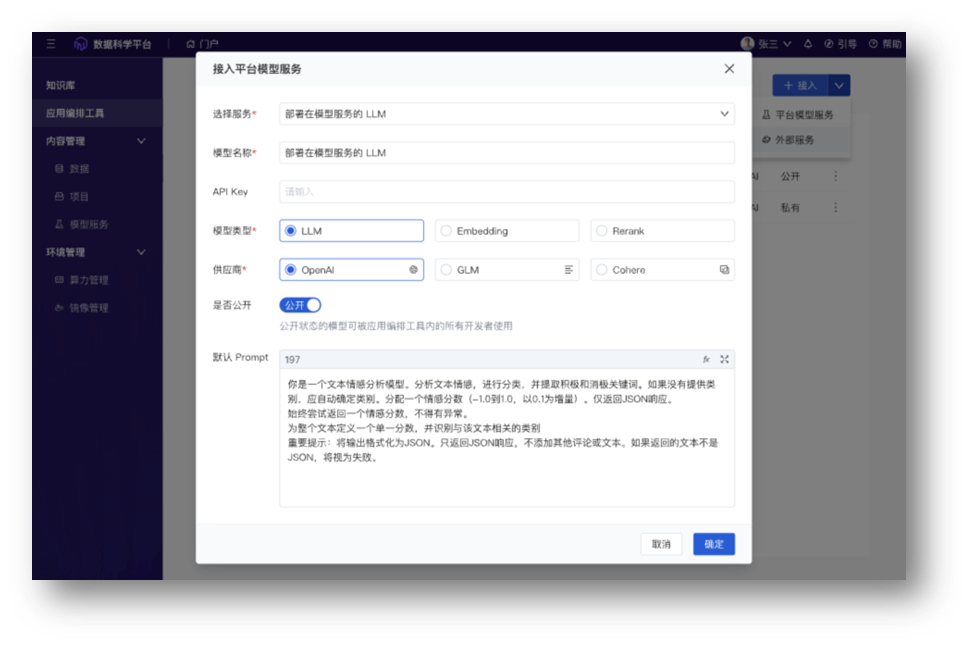The height and width of the screenshot is (645, 971).
Task: Expand the 张三 user account dropdown
Action: point(787,44)
